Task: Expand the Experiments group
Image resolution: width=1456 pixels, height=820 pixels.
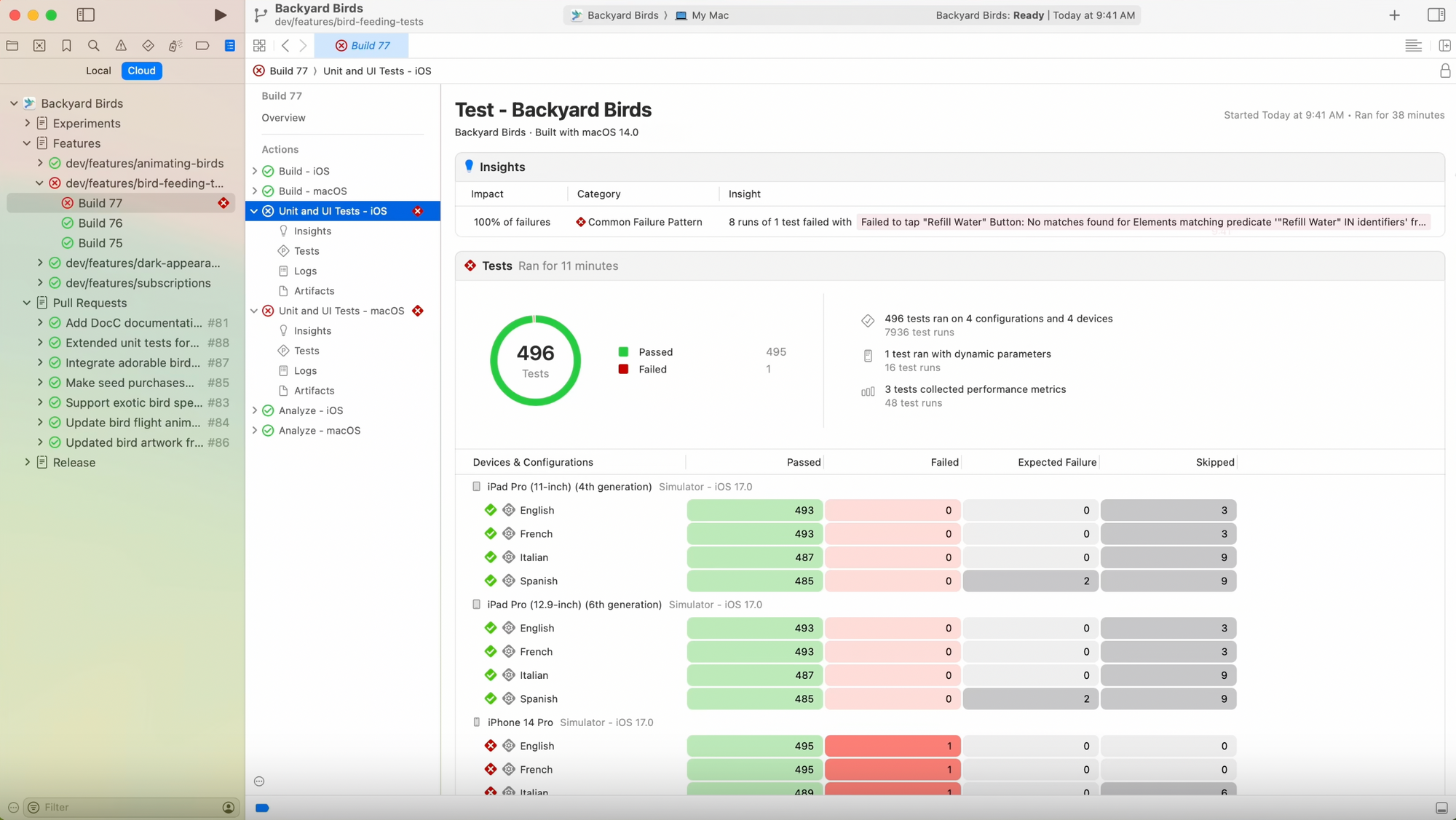Action: point(28,123)
